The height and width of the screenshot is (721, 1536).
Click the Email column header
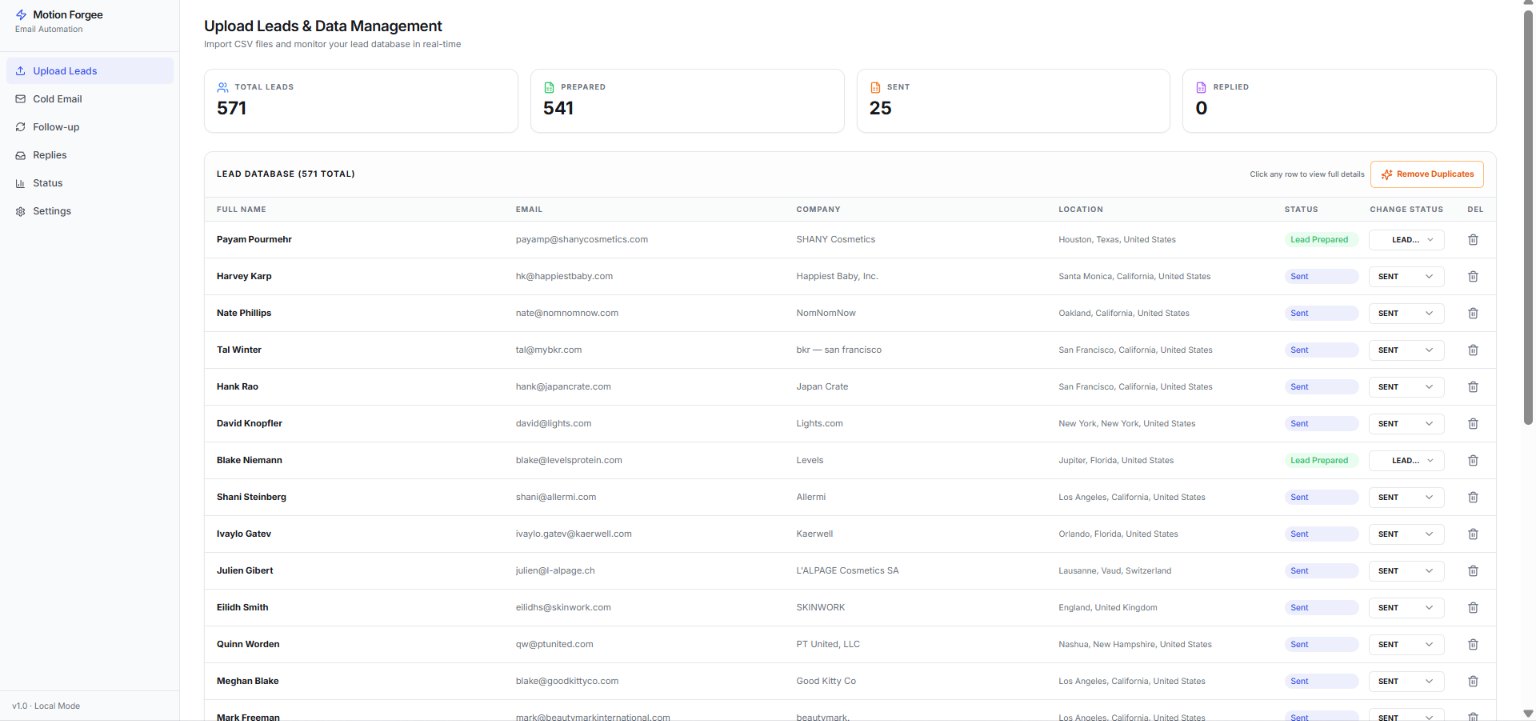[x=529, y=209]
